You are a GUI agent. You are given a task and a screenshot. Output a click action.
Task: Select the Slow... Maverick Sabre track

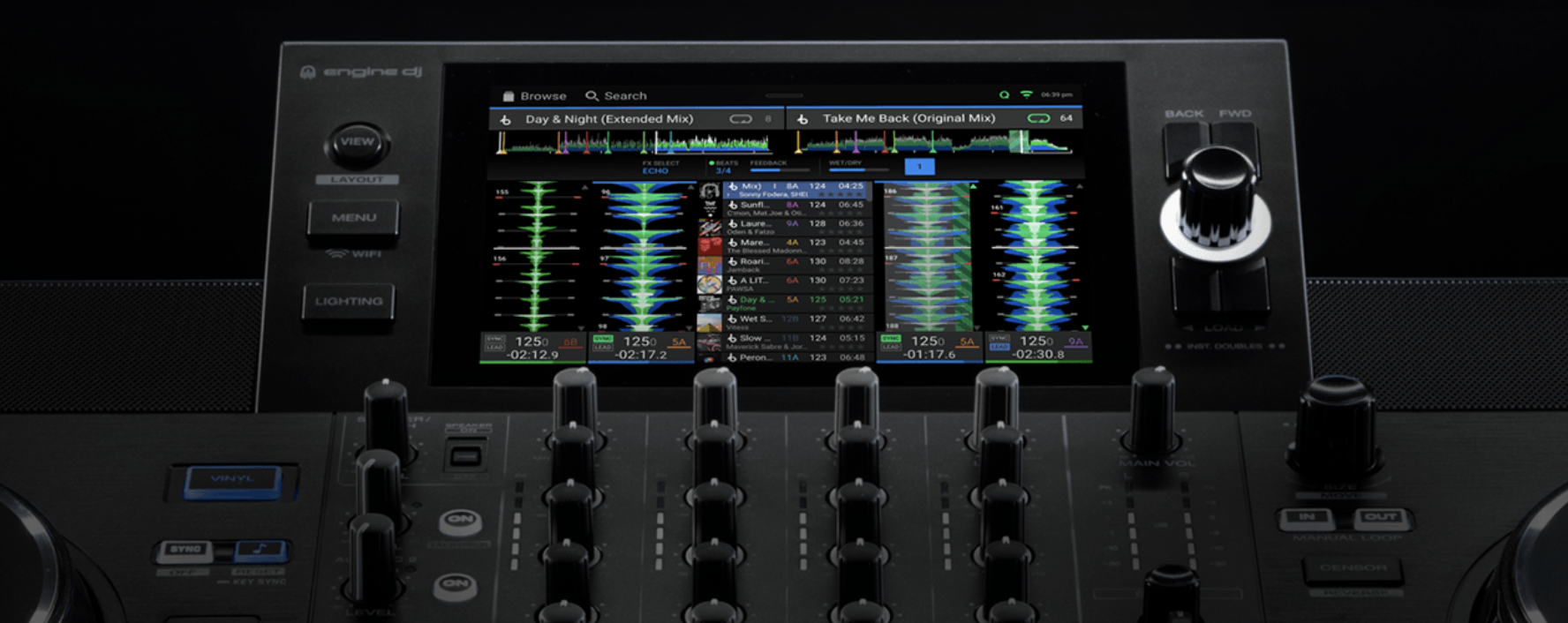pyautogui.click(x=797, y=342)
